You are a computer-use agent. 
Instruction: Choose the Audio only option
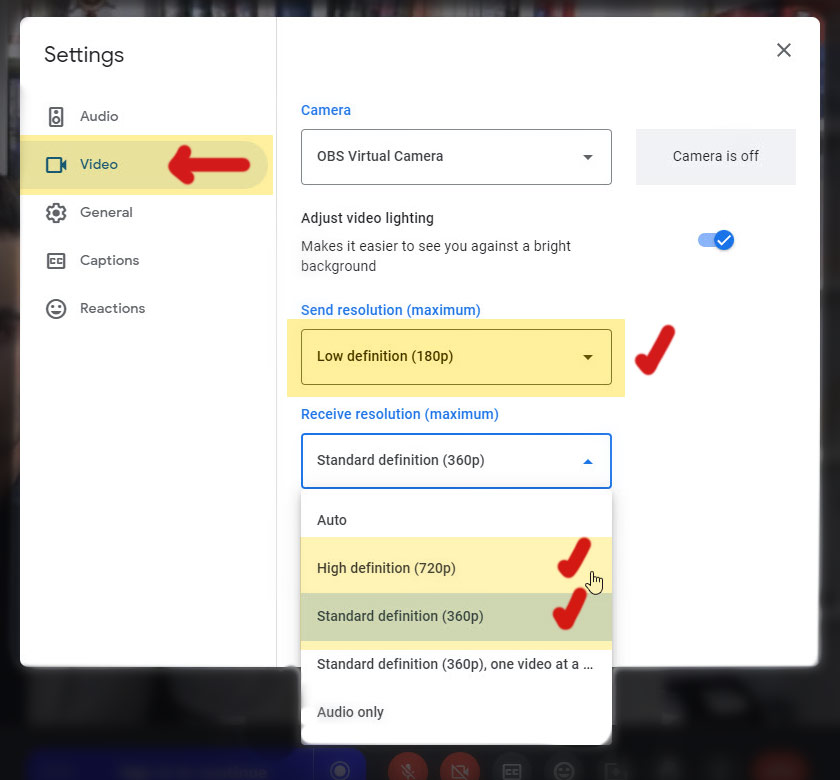pyautogui.click(x=350, y=712)
